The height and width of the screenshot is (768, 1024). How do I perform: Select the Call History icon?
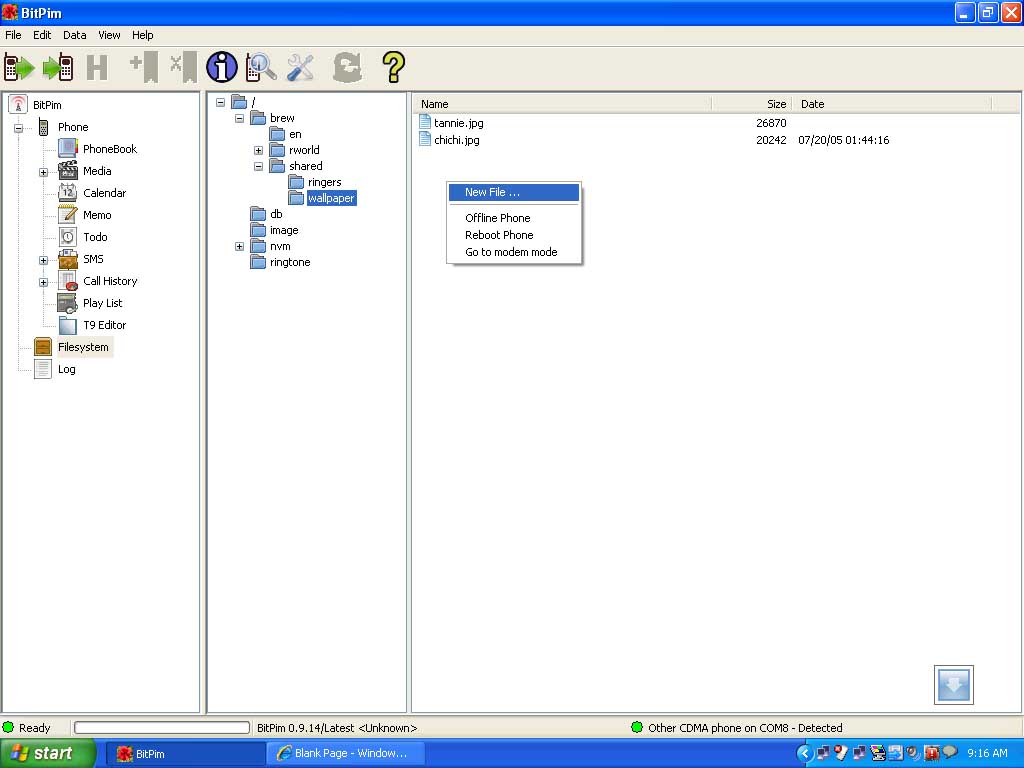(68, 281)
